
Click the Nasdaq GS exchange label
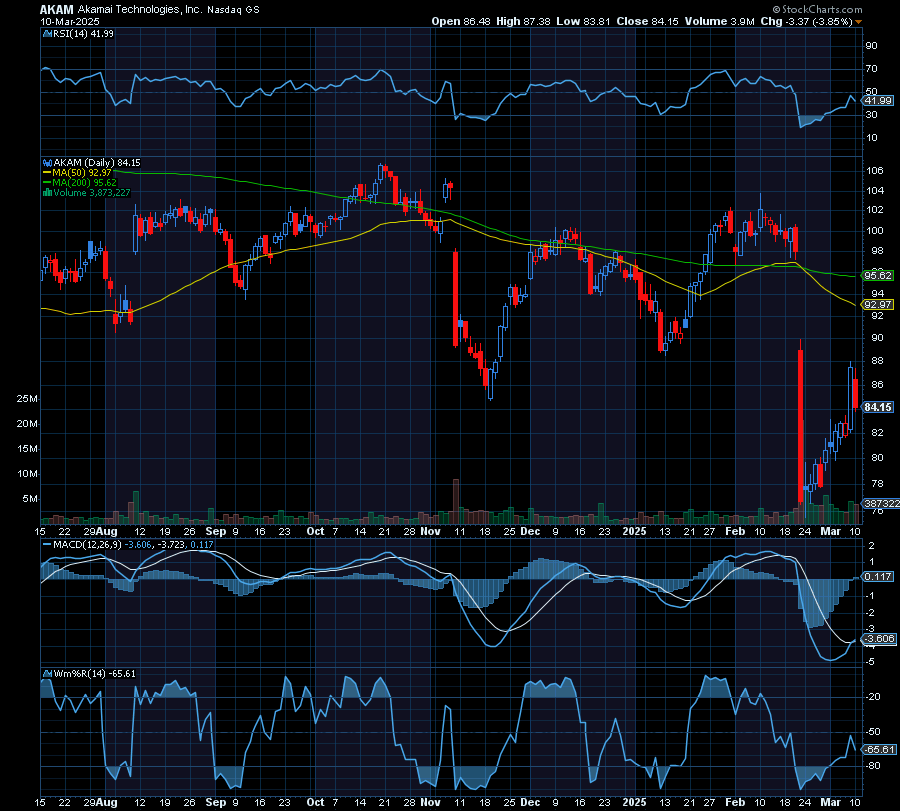tap(234, 8)
